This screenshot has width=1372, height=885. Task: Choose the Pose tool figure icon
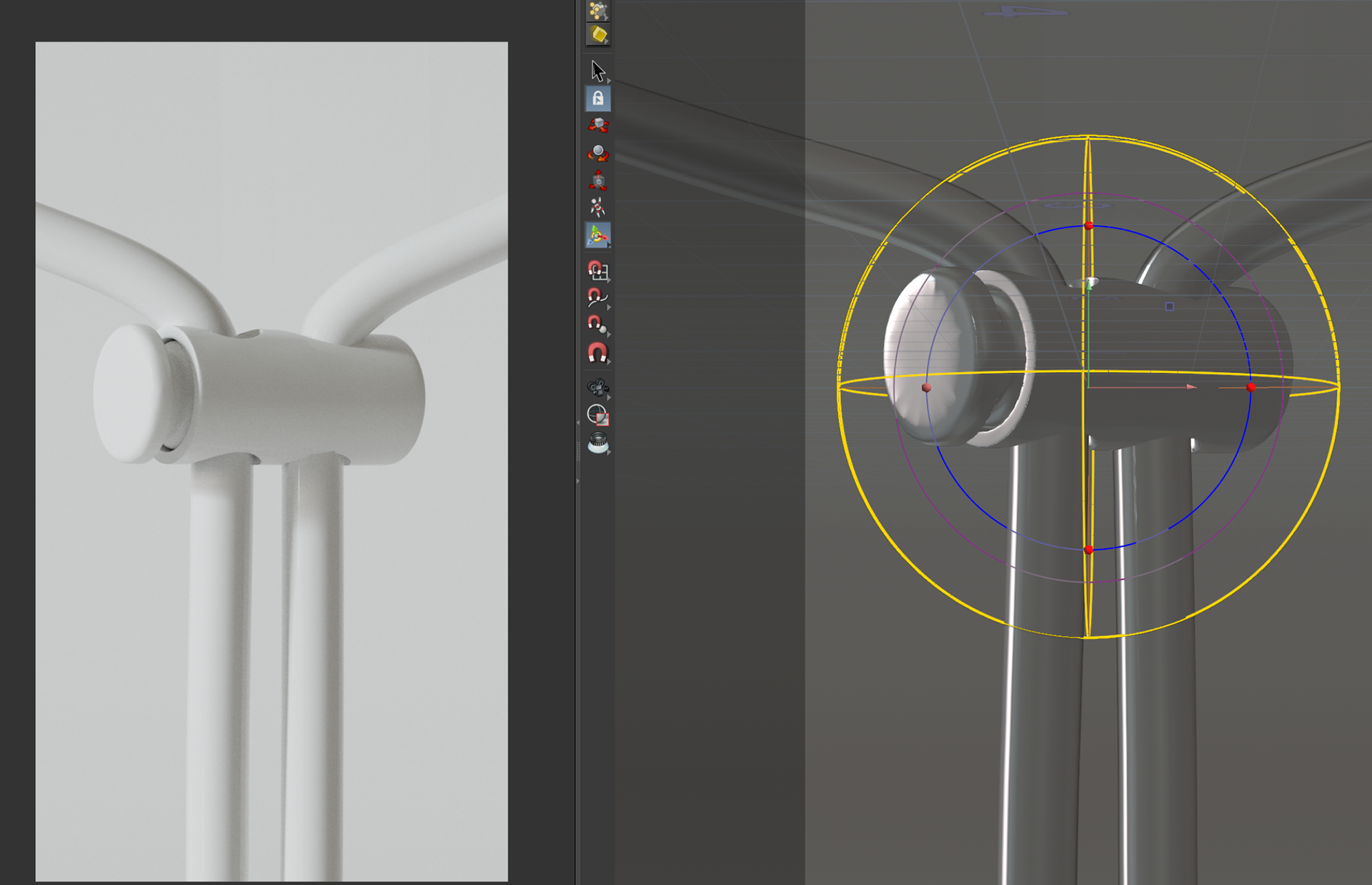[x=598, y=207]
